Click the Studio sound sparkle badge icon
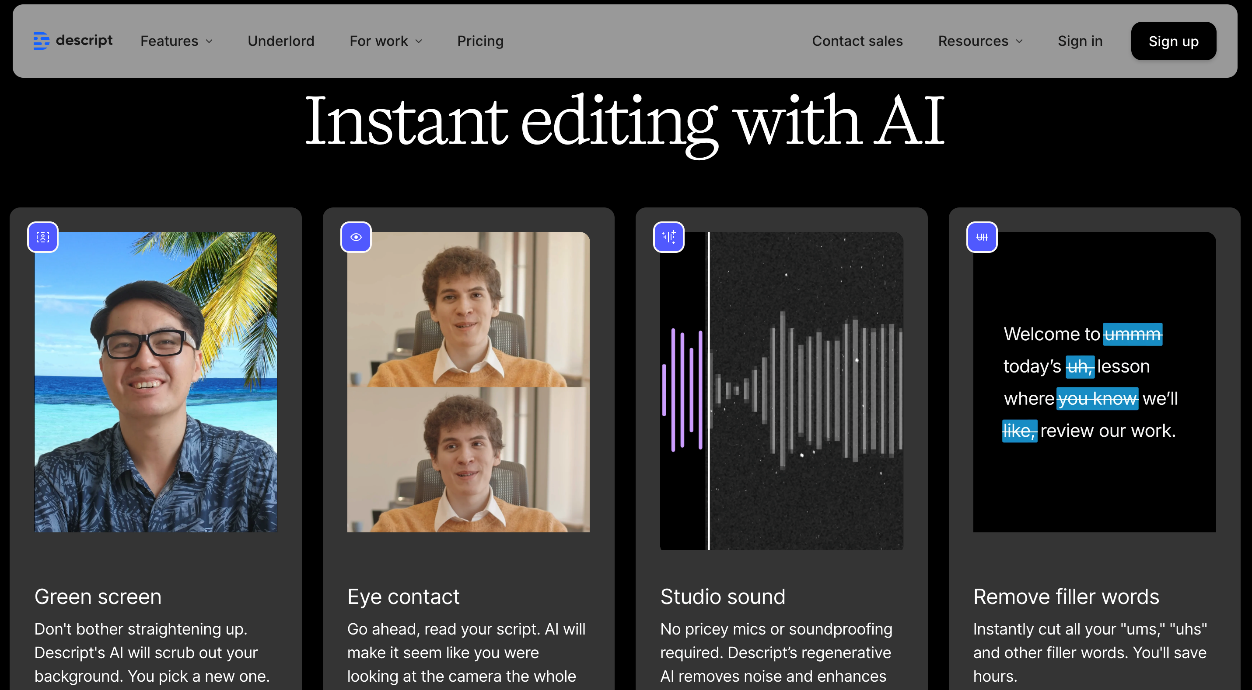This screenshot has width=1252, height=690. (x=669, y=237)
